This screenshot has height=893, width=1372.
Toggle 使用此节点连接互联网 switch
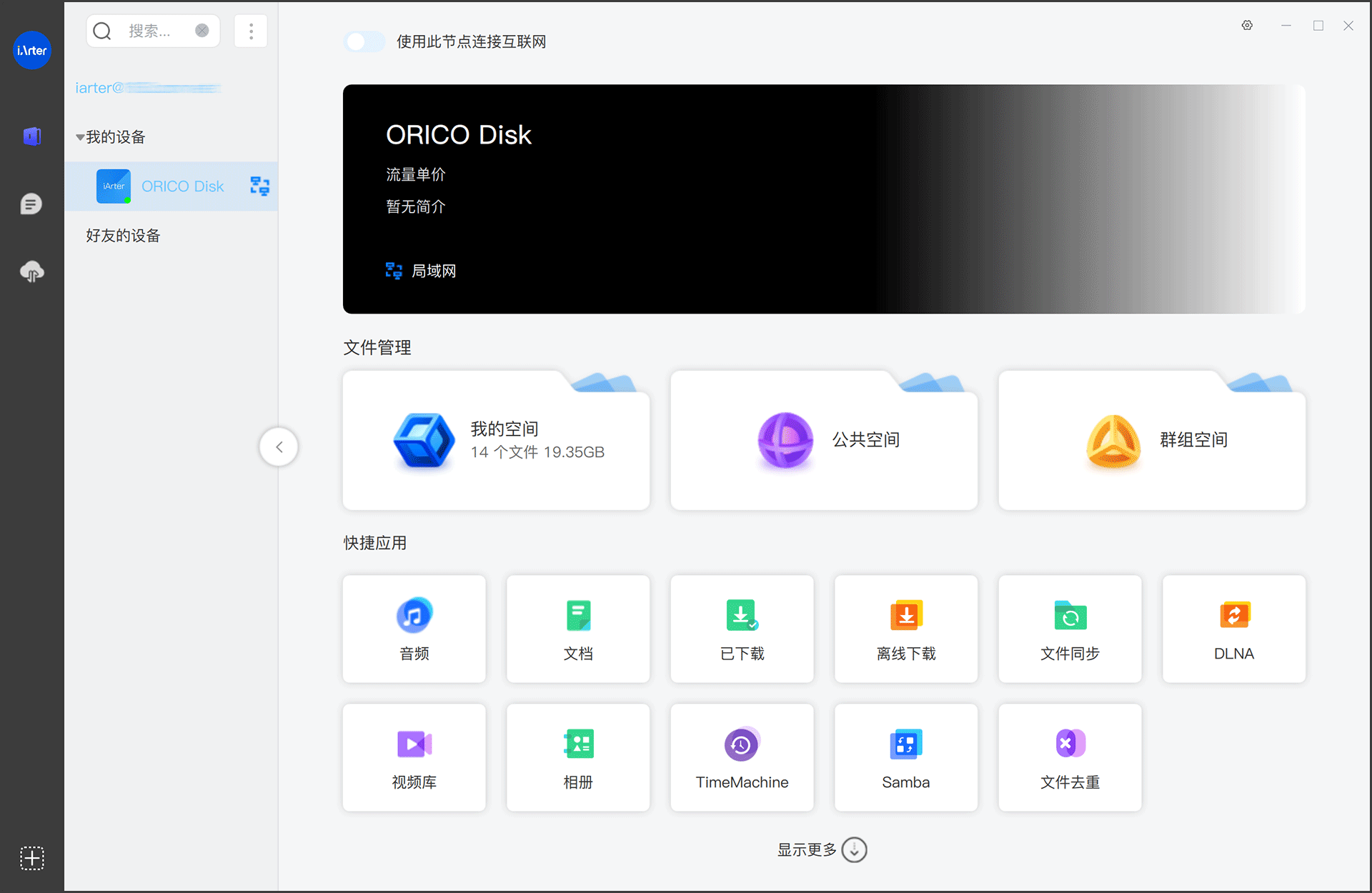click(x=364, y=41)
